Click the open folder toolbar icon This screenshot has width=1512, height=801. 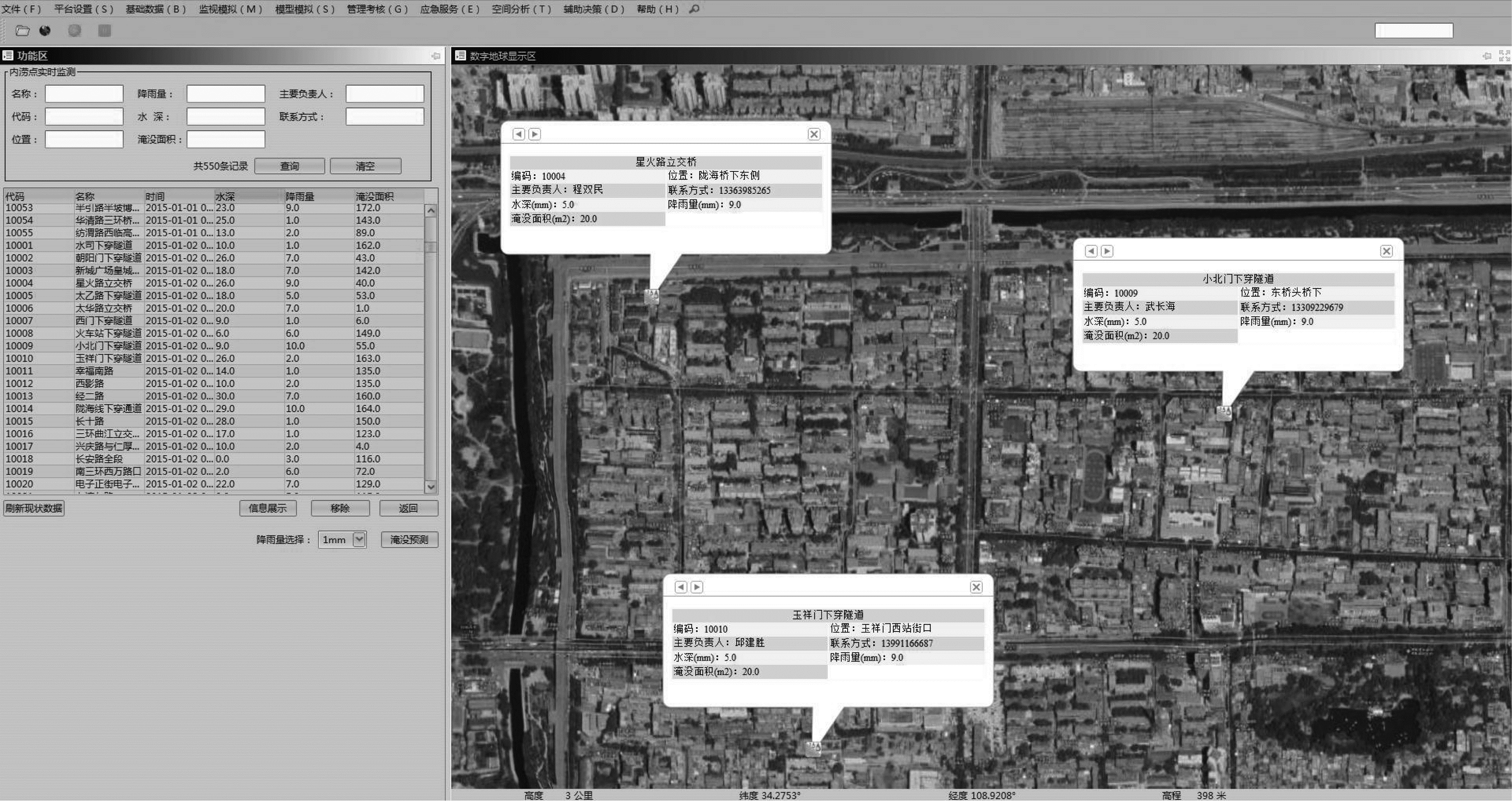pyautogui.click(x=22, y=31)
